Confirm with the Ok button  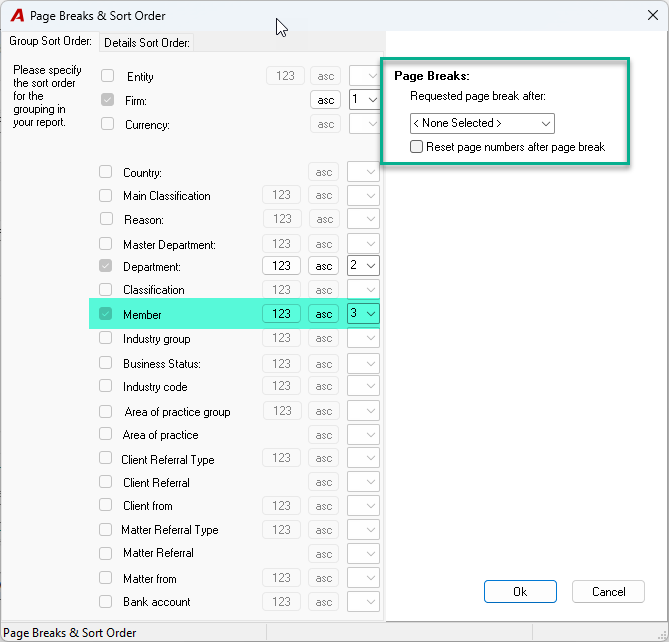pyautogui.click(x=520, y=591)
